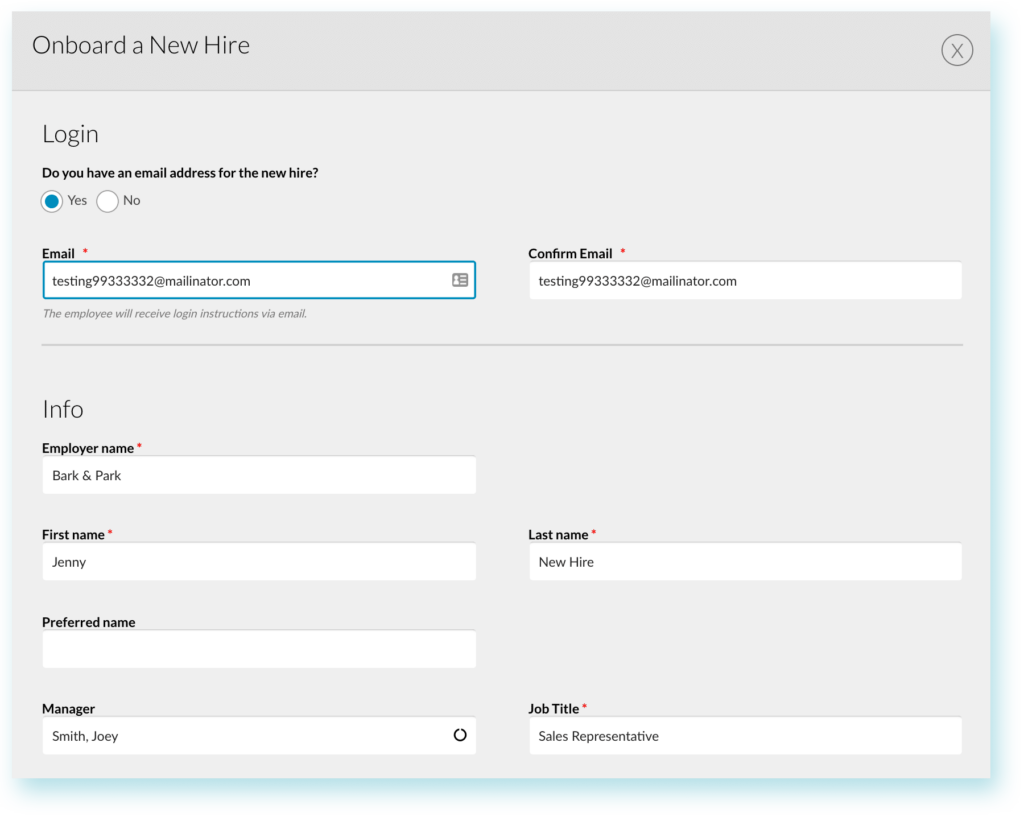Image resolution: width=1024 pixels, height=825 pixels.
Task: Focus the empty Preferred name field
Action: (x=258, y=649)
